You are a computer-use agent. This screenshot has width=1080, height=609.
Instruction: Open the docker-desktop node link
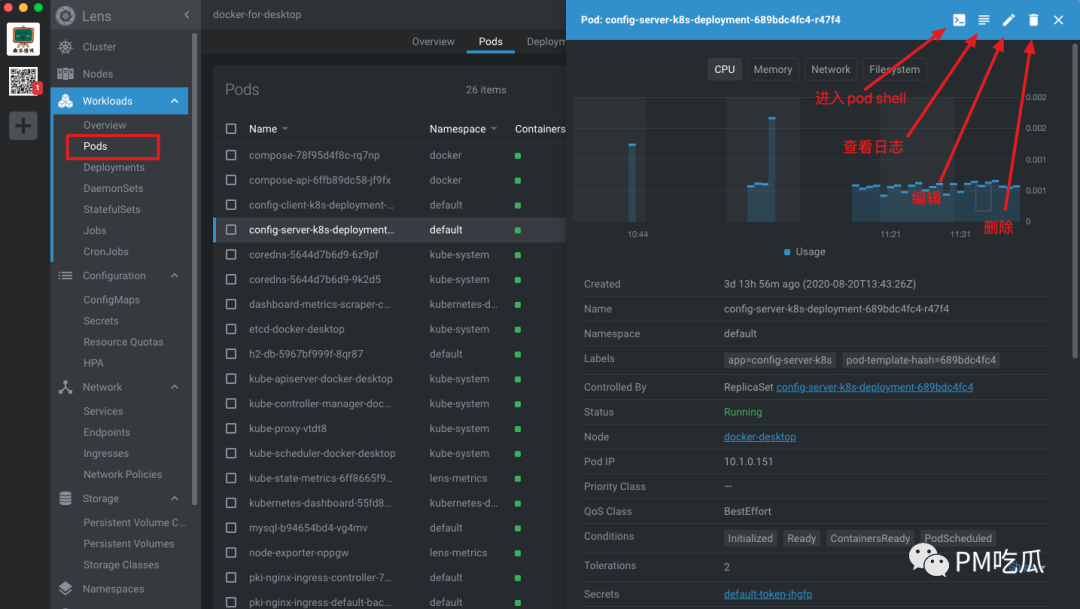(x=760, y=437)
